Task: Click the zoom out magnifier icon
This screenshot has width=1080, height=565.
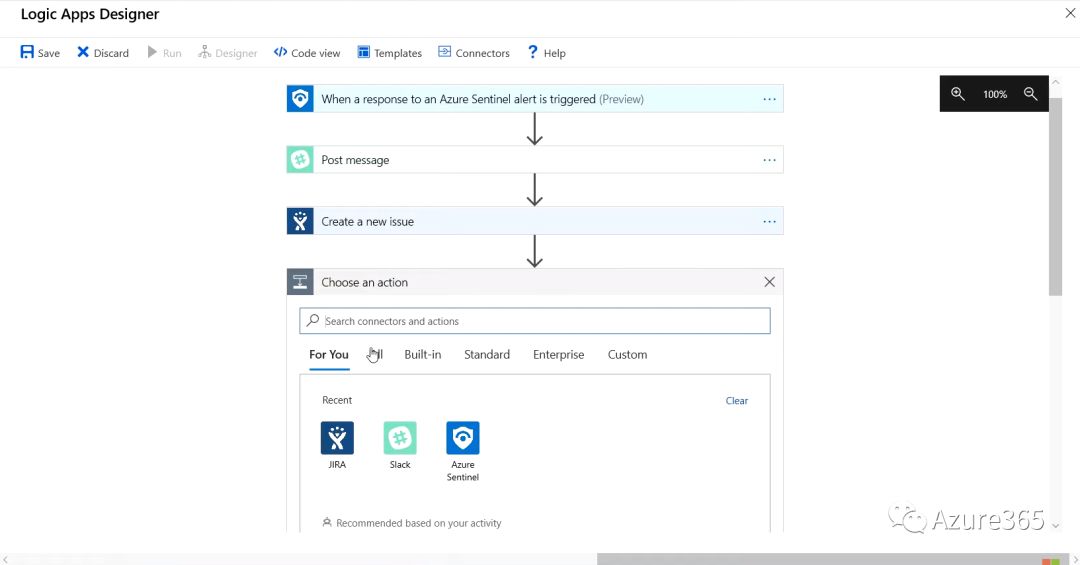Action: [x=1030, y=94]
